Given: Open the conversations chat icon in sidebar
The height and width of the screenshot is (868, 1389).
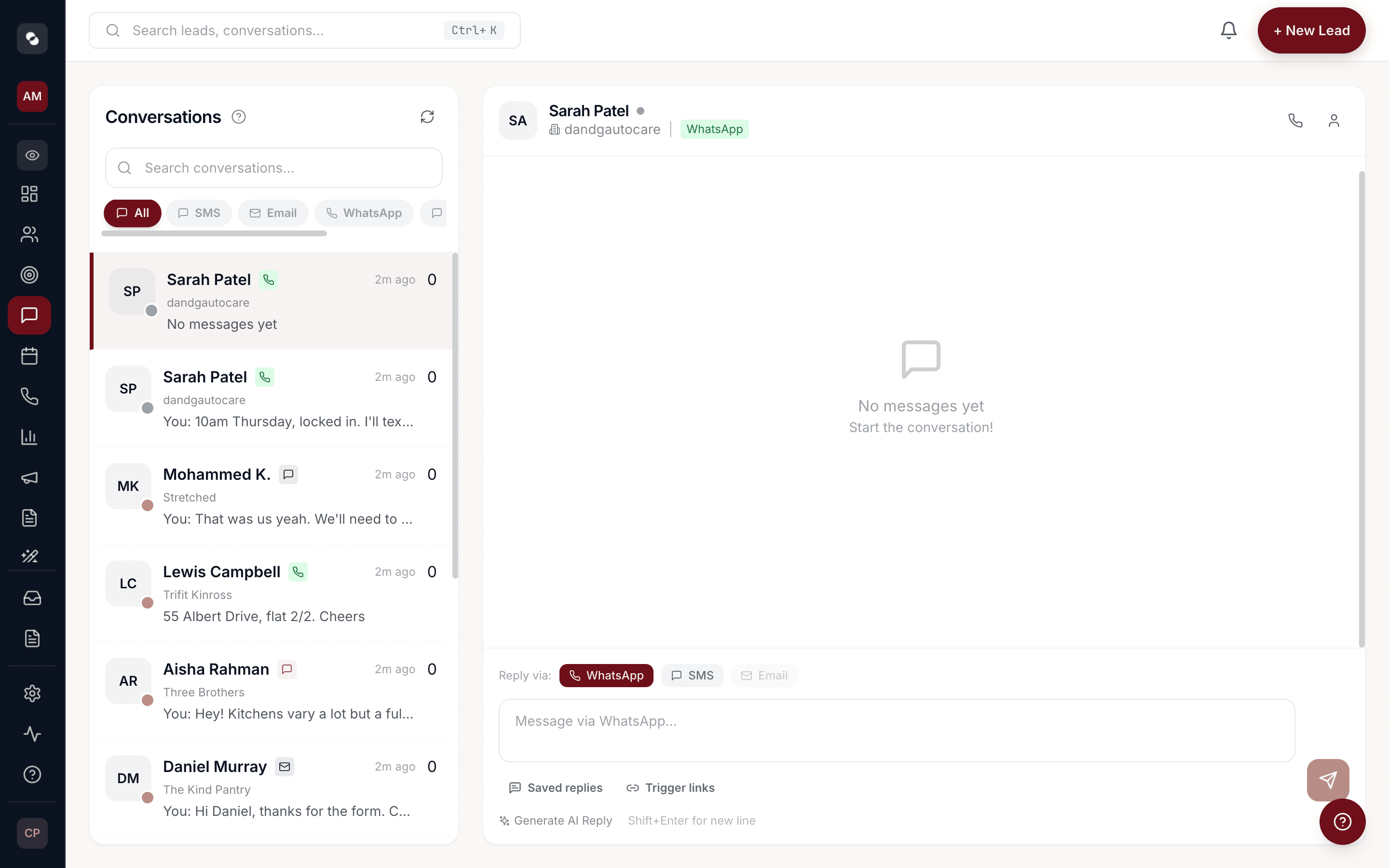Looking at the screenshot, I should [x=29, y=315].
